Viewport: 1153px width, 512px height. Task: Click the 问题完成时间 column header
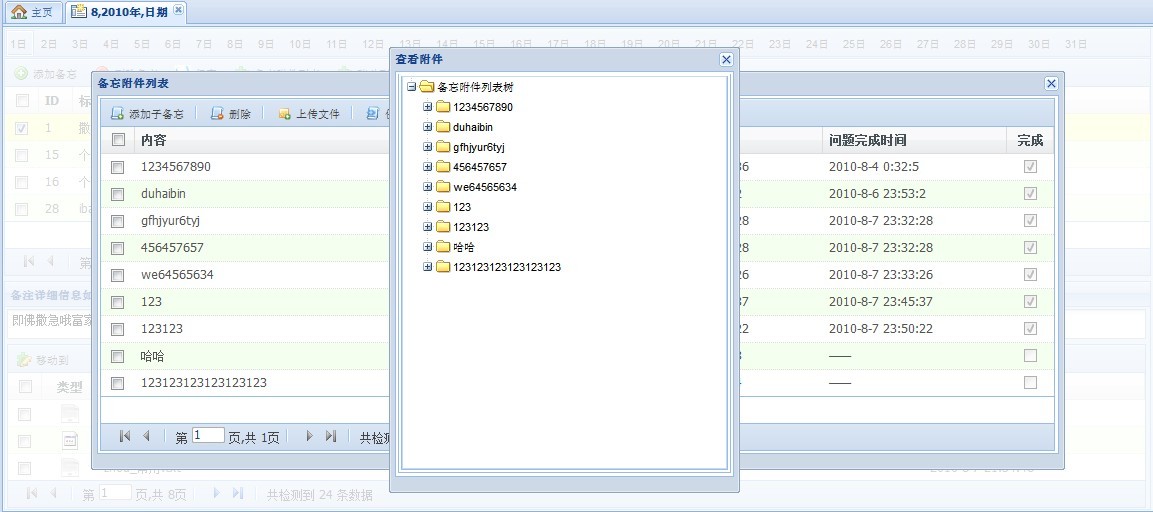coord(867,140)
